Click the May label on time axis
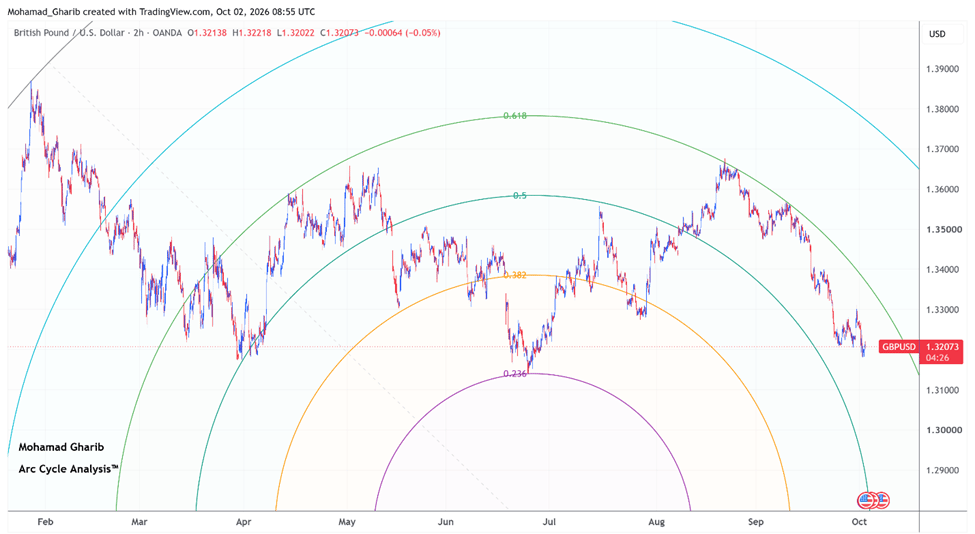Viewport: 975px width, 534px height. (x=347, y=522)
